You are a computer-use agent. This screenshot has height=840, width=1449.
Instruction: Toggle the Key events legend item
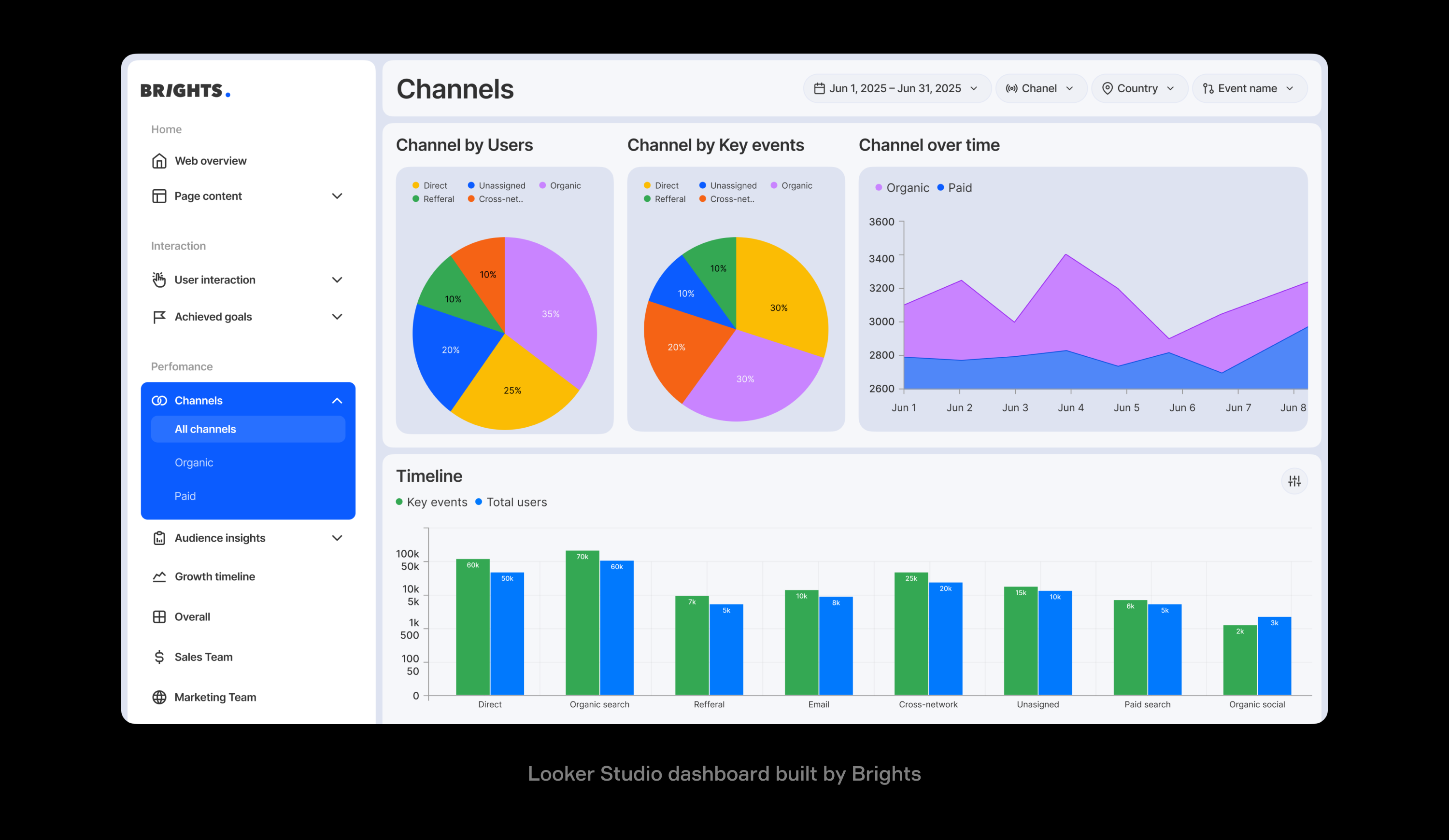432,502
